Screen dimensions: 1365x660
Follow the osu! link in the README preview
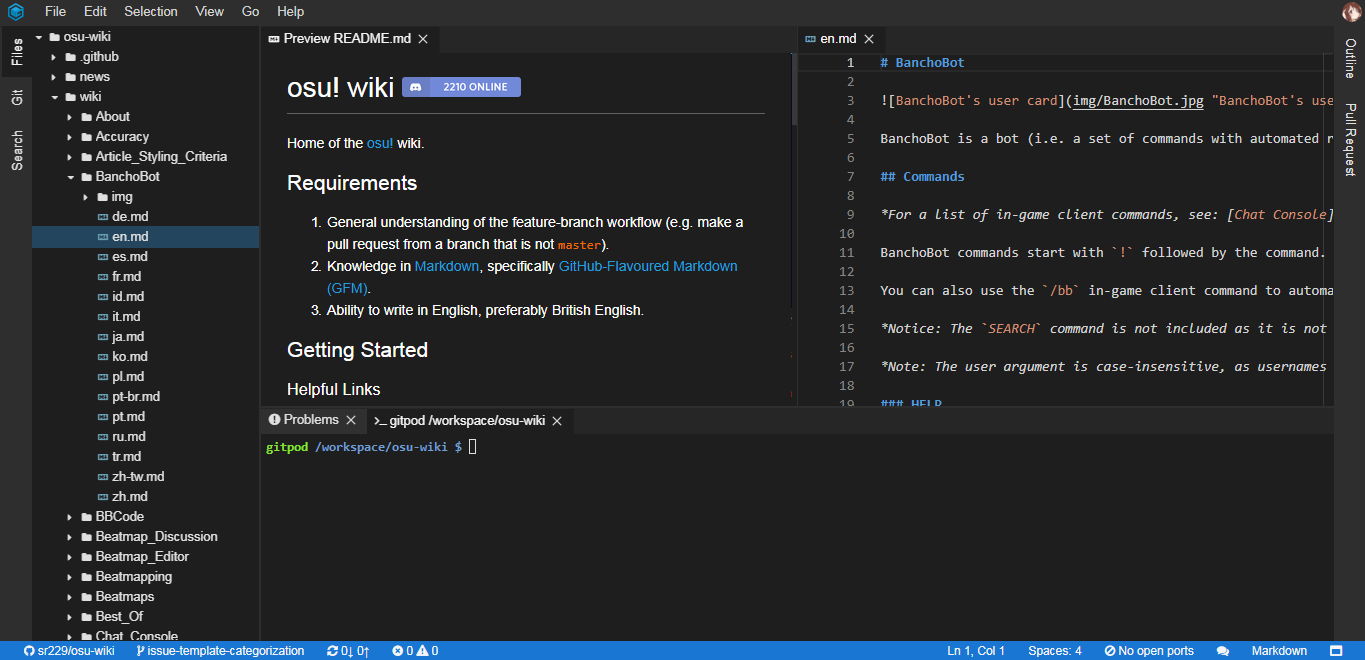(380, 143)
